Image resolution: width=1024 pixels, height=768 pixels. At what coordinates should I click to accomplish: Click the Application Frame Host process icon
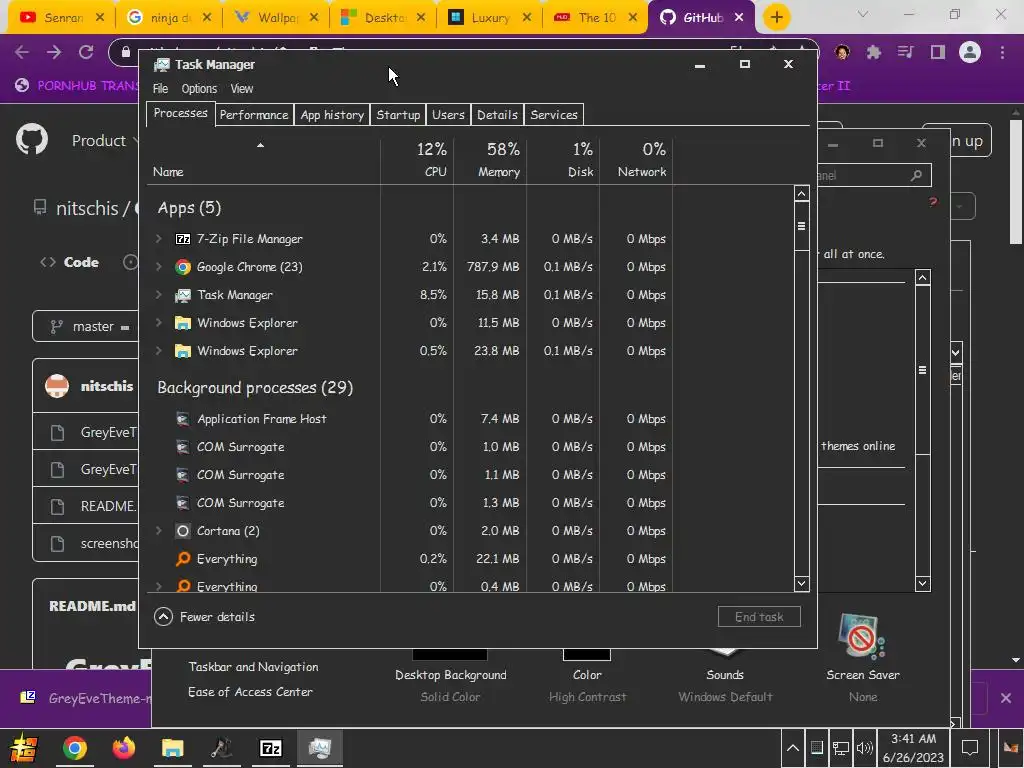183,419
